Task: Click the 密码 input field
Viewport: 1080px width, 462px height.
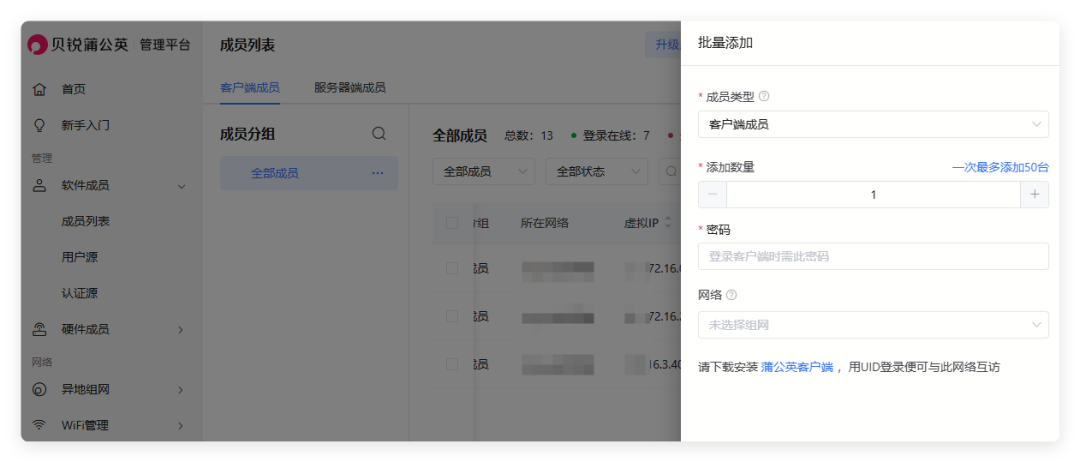Action: click(873, 256)
